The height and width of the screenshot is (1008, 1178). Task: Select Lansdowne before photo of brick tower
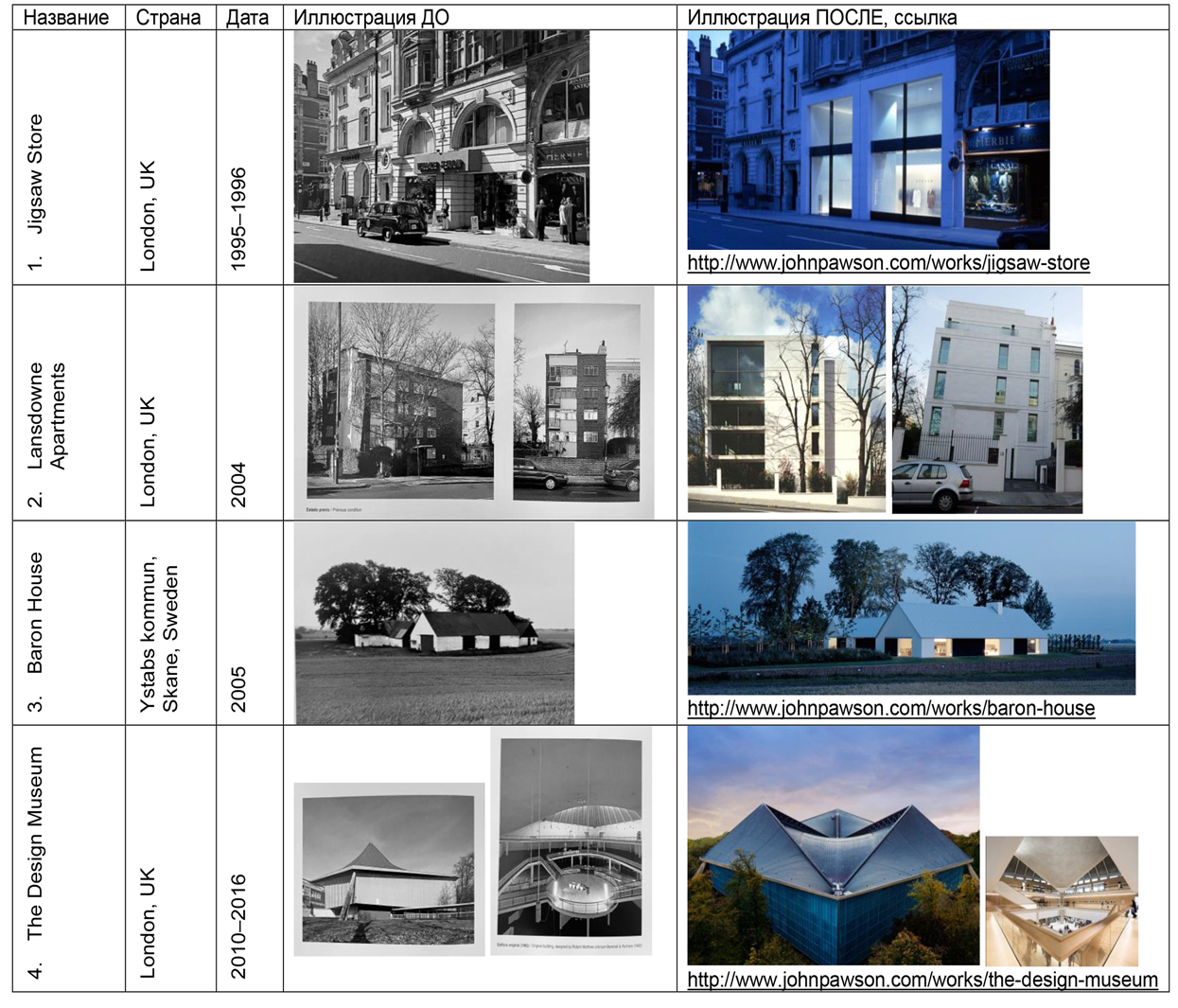(x=577, y=402)
